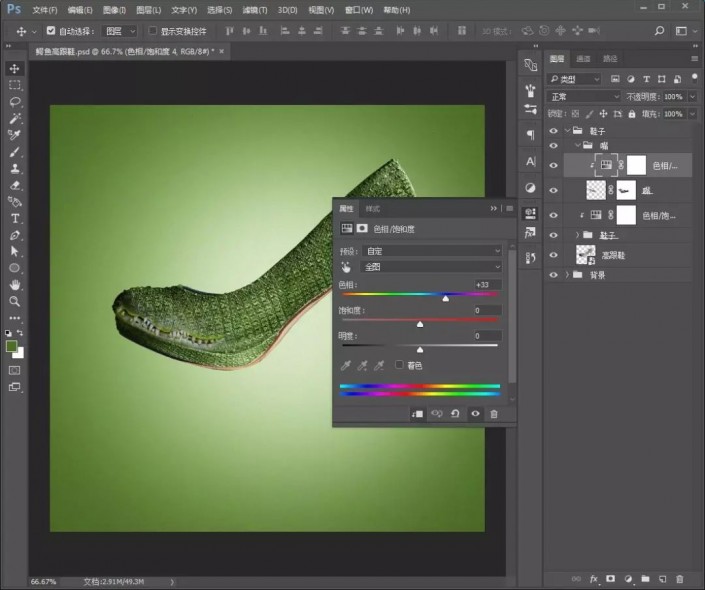This screenshot has width=705, height=590.
Task: Clip adjustment to layer below button
Action: point(417,414)
